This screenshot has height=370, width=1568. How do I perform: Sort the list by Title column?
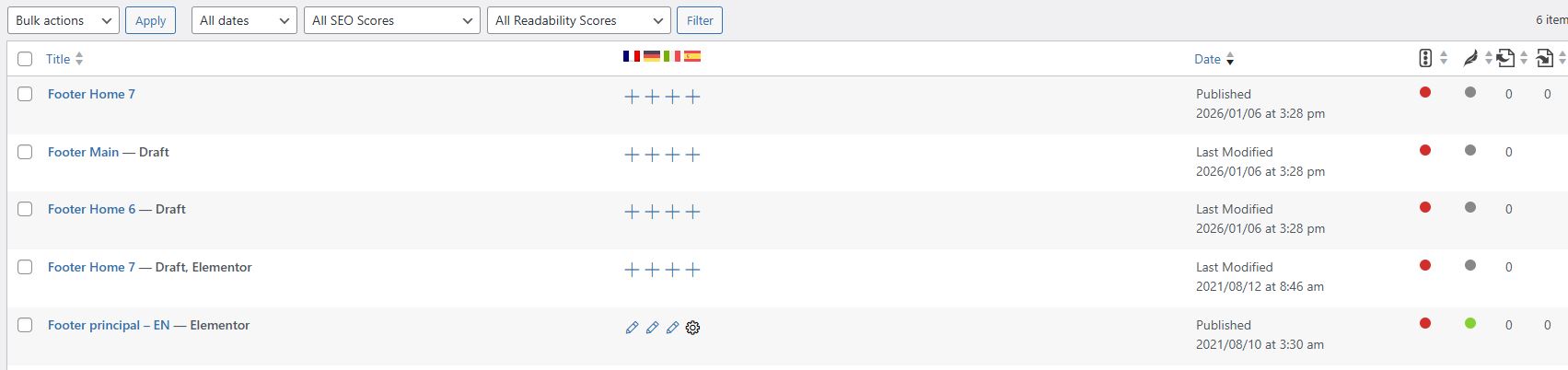click(58, 59)
